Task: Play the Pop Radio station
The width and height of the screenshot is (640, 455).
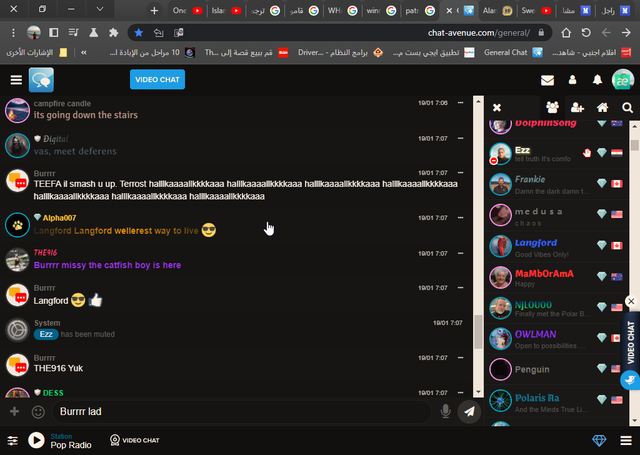Action: tap(36, 440)
